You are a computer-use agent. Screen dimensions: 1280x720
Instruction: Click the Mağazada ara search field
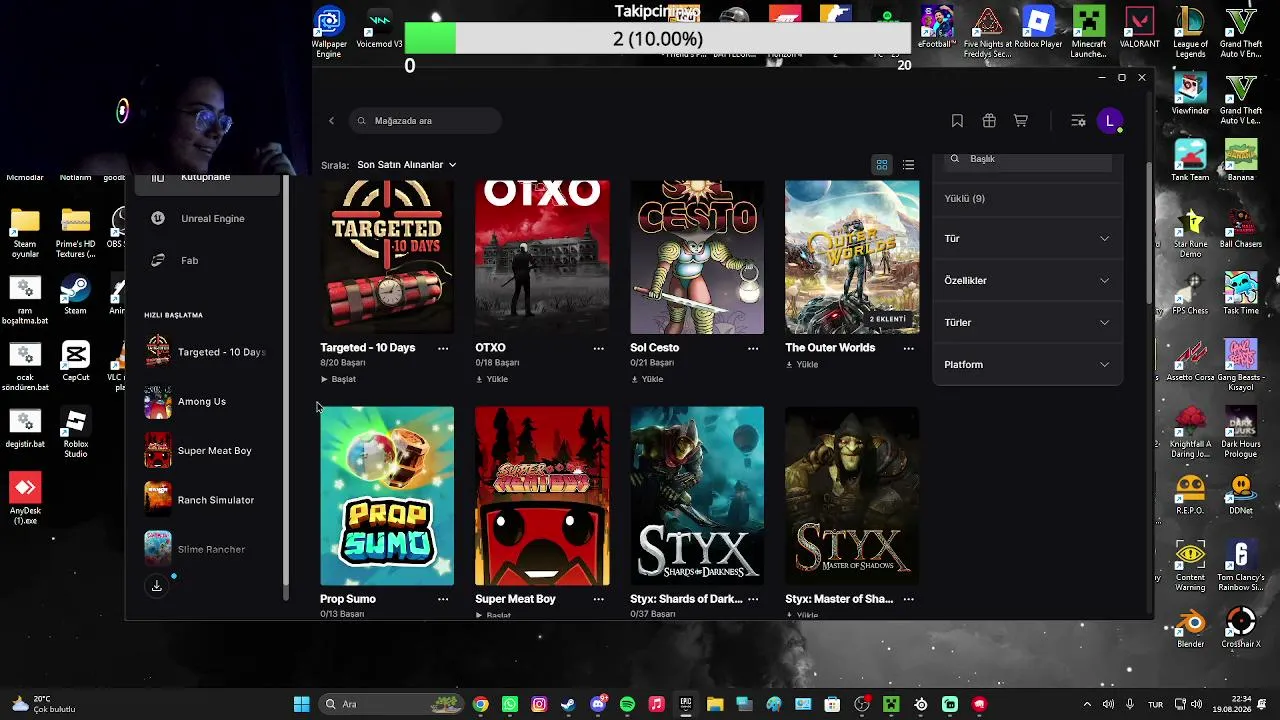(x=425, y=121)
